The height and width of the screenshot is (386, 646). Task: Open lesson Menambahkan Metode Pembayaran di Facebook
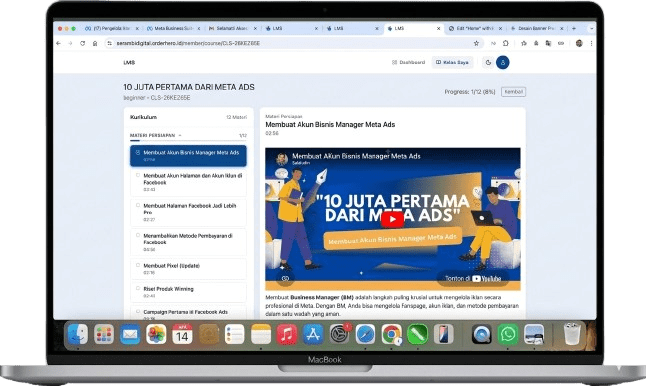click(188, 242)
